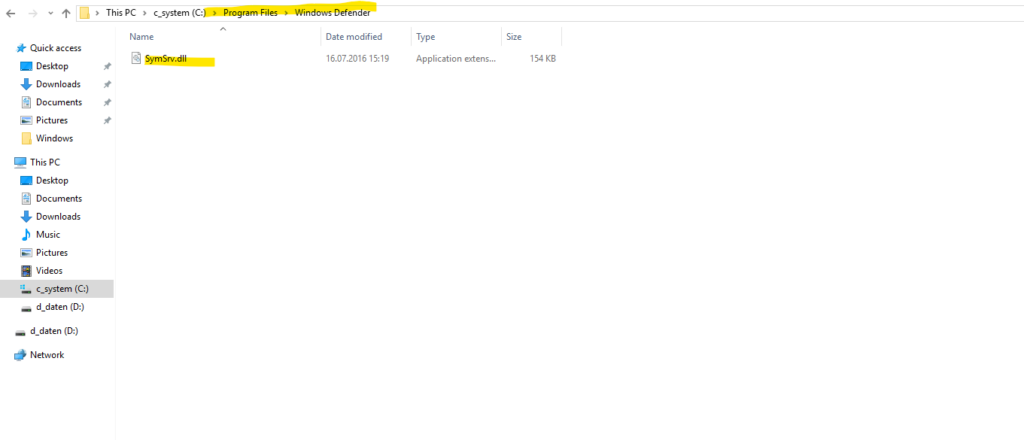Click the Videos film icon

[26, 270]
